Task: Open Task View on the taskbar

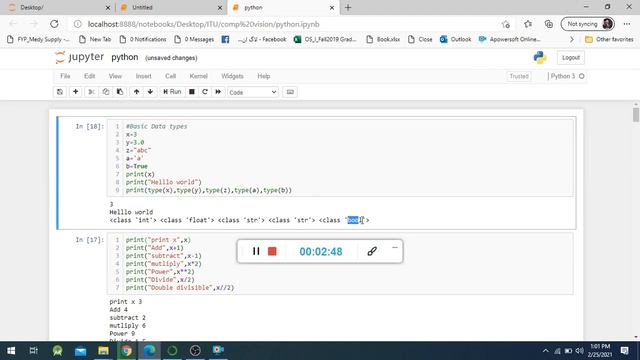Action: pyautogui.click(x=34, y=351)
